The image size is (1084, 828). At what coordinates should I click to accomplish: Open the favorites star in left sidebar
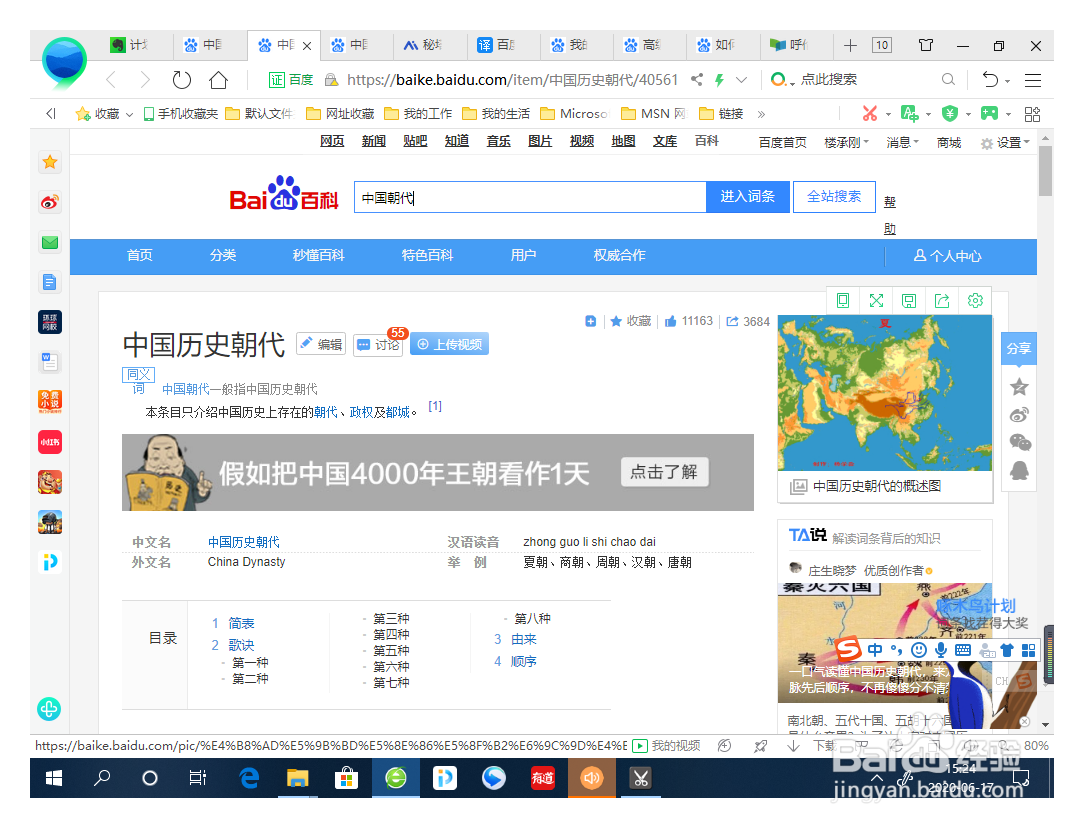50,162
